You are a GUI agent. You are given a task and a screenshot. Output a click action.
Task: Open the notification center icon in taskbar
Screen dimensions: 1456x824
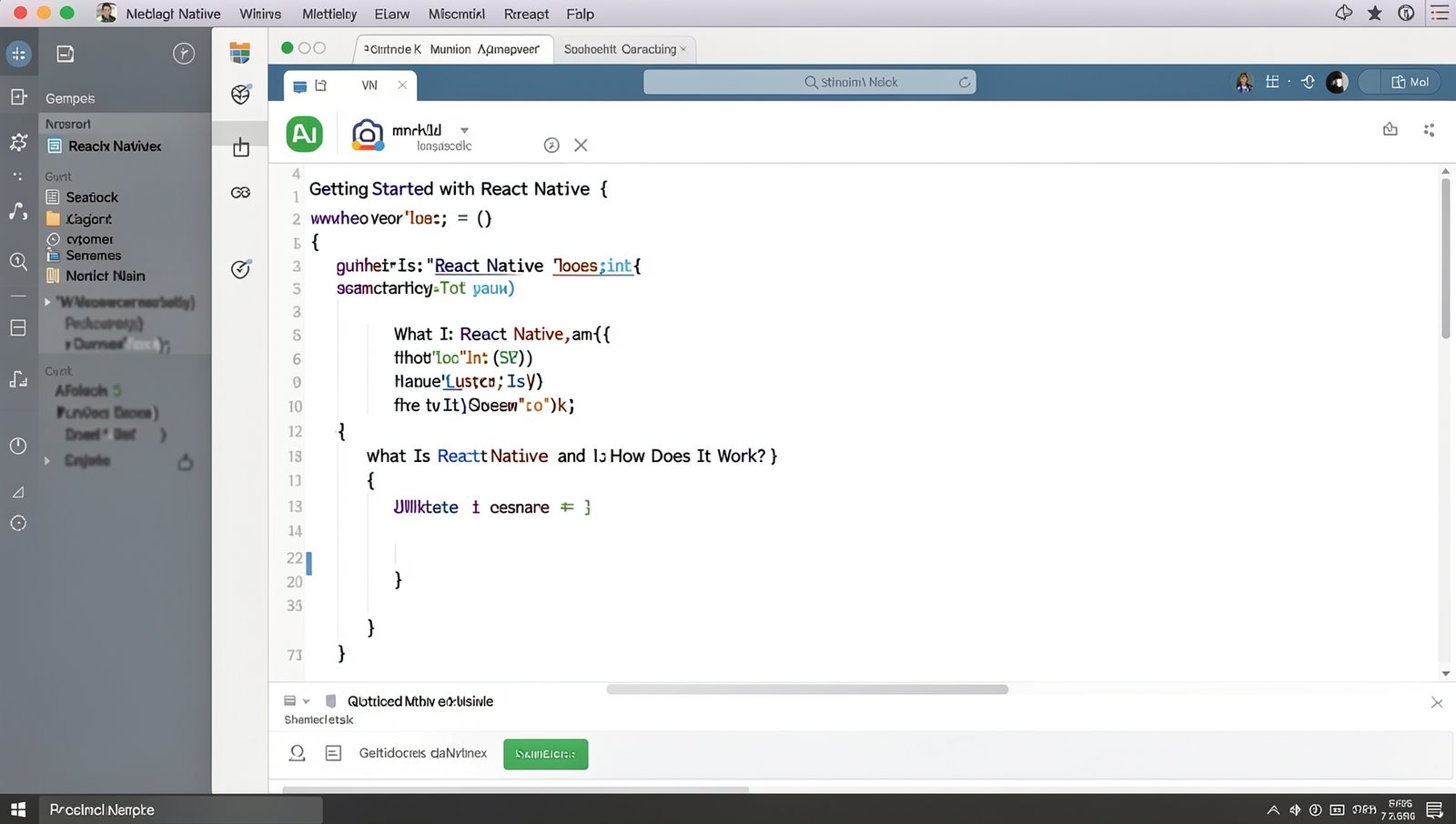[x=1435, y=809]
